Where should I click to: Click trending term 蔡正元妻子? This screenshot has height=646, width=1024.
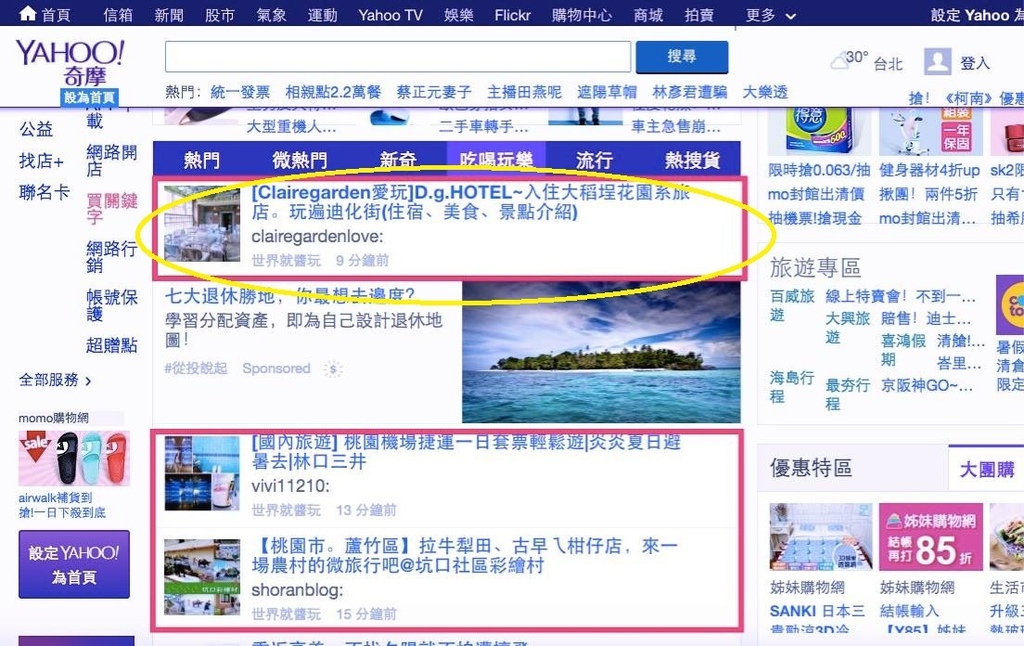(433, 92)
